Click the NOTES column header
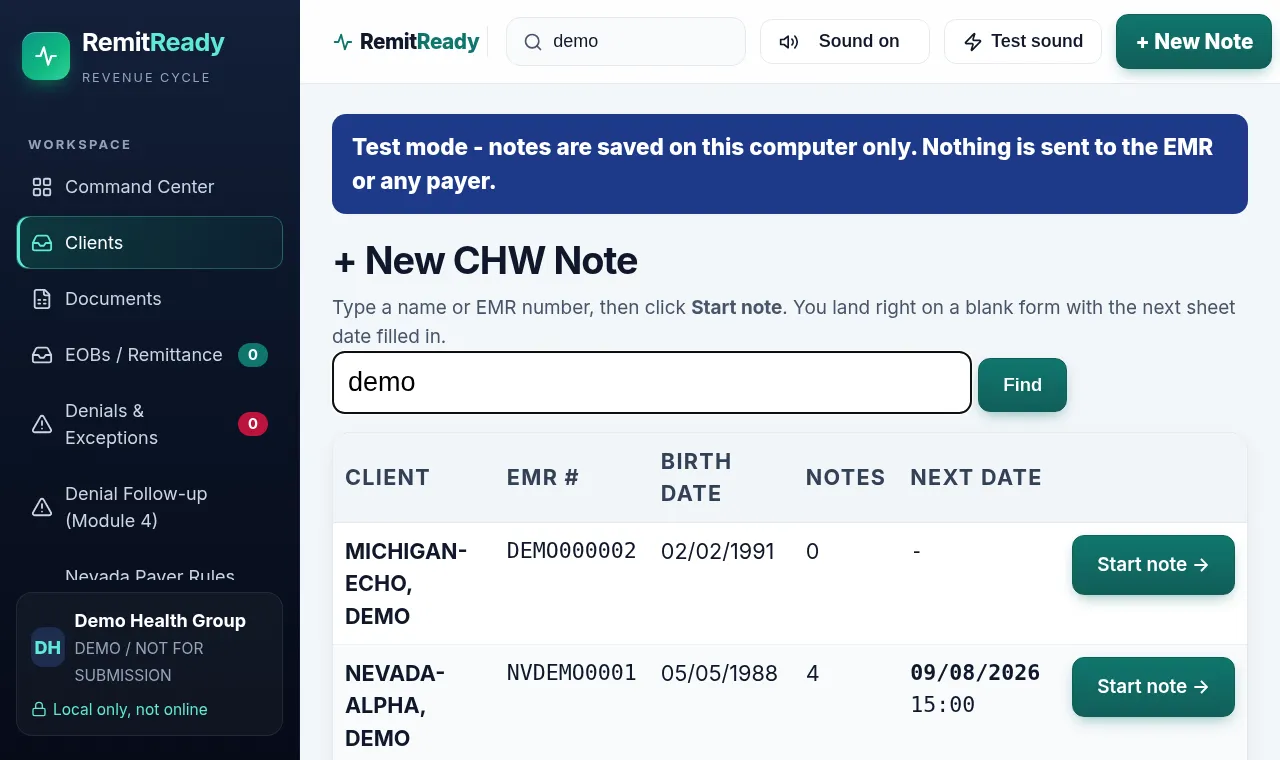Image resolution: width=1280 pixels, height=760 pixels. [846, 478]
